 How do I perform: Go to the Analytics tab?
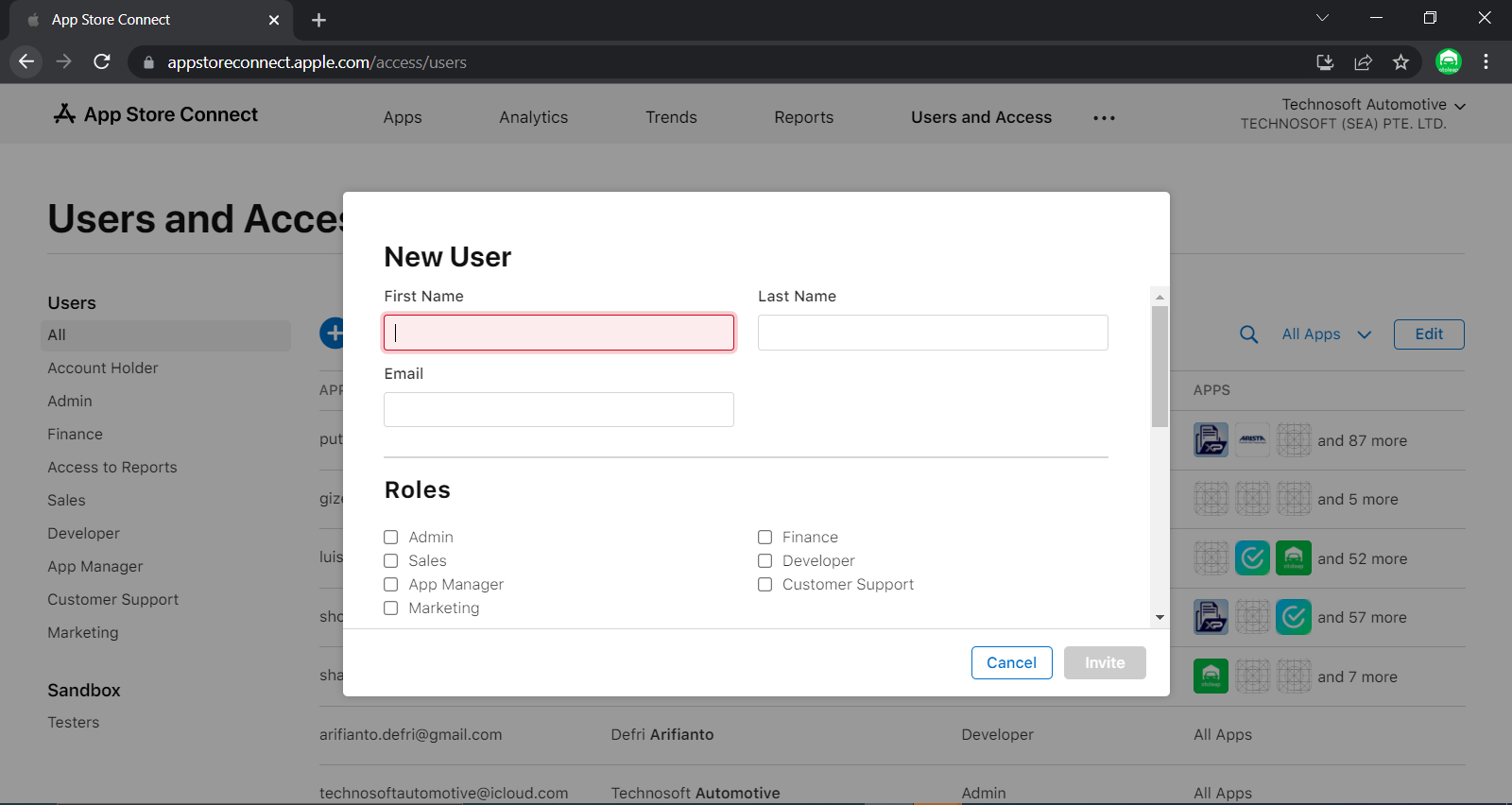pos(533,117)
